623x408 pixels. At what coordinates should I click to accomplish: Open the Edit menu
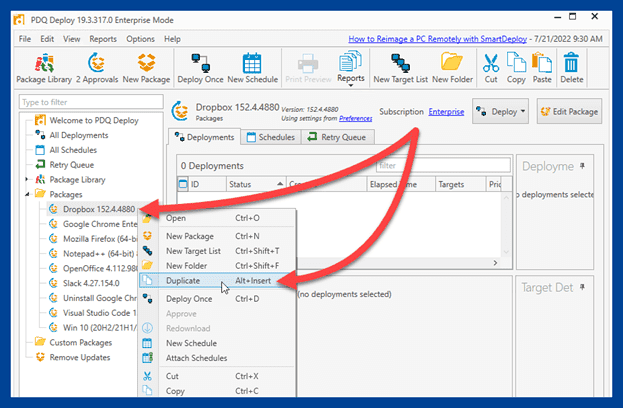[47, 39]
